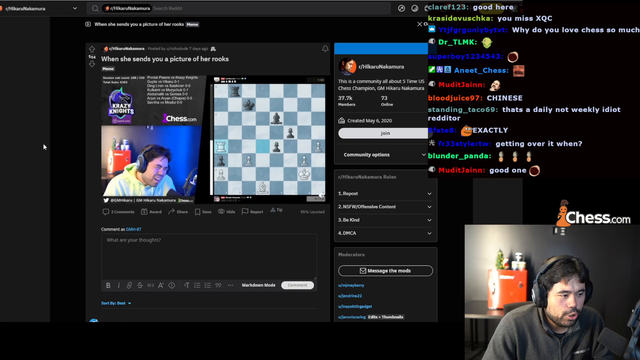Open the Popular compass icon in header

(x=401, y=8)
